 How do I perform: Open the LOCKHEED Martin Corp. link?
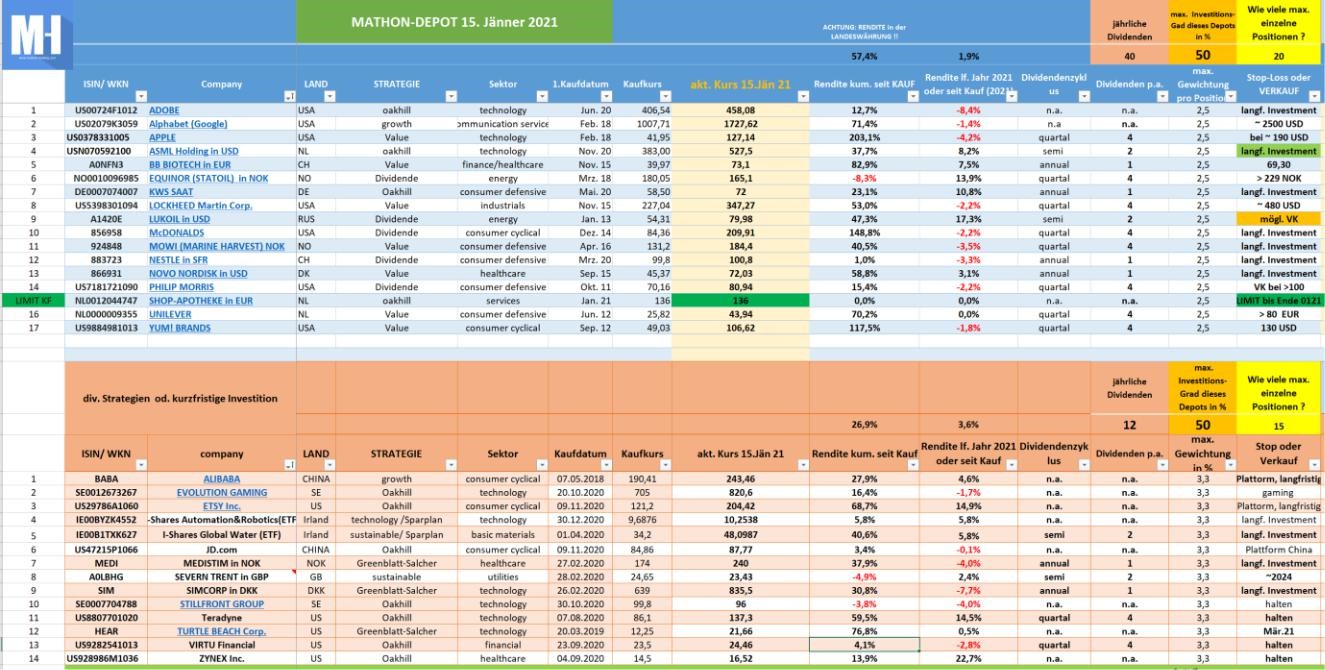click(201, 205)
